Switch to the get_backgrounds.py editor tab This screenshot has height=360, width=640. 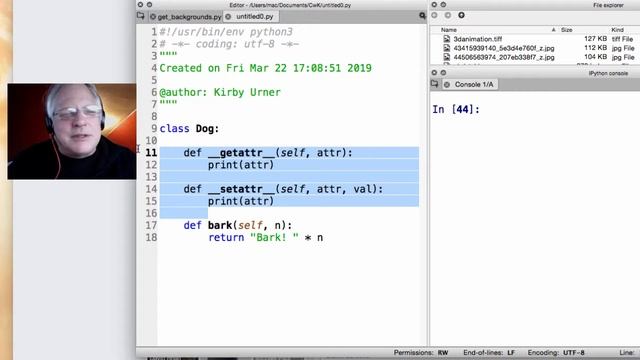(x=189, y=17)
